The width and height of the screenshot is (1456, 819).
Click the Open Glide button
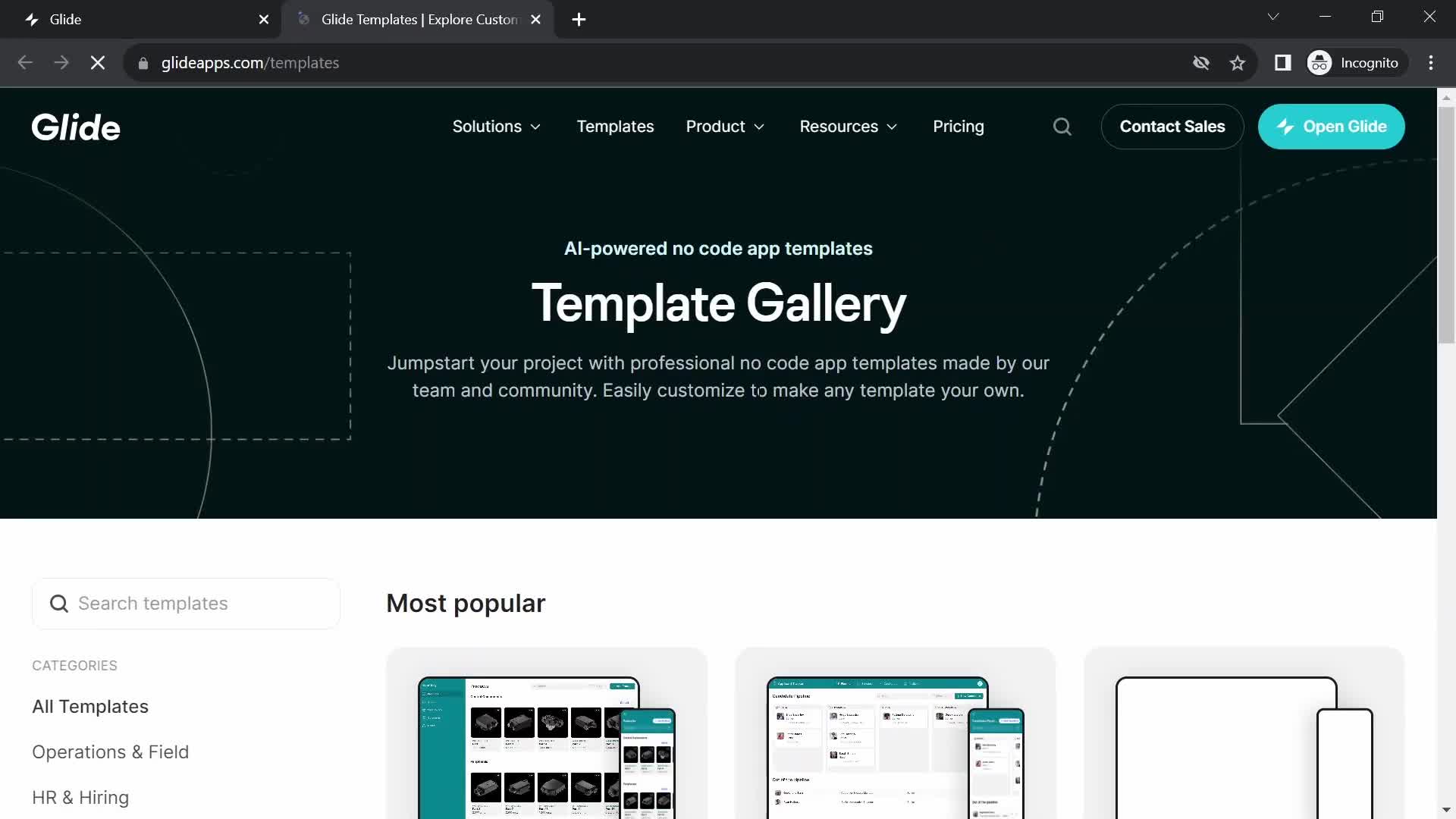[1332, 126]
